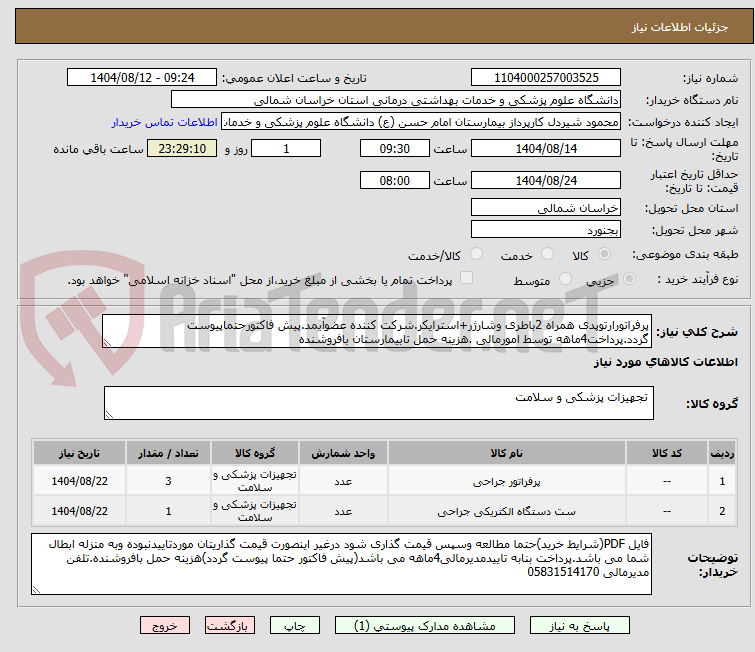
Task: Click عدد unit cell in row 1
Action: coord(343,481)
